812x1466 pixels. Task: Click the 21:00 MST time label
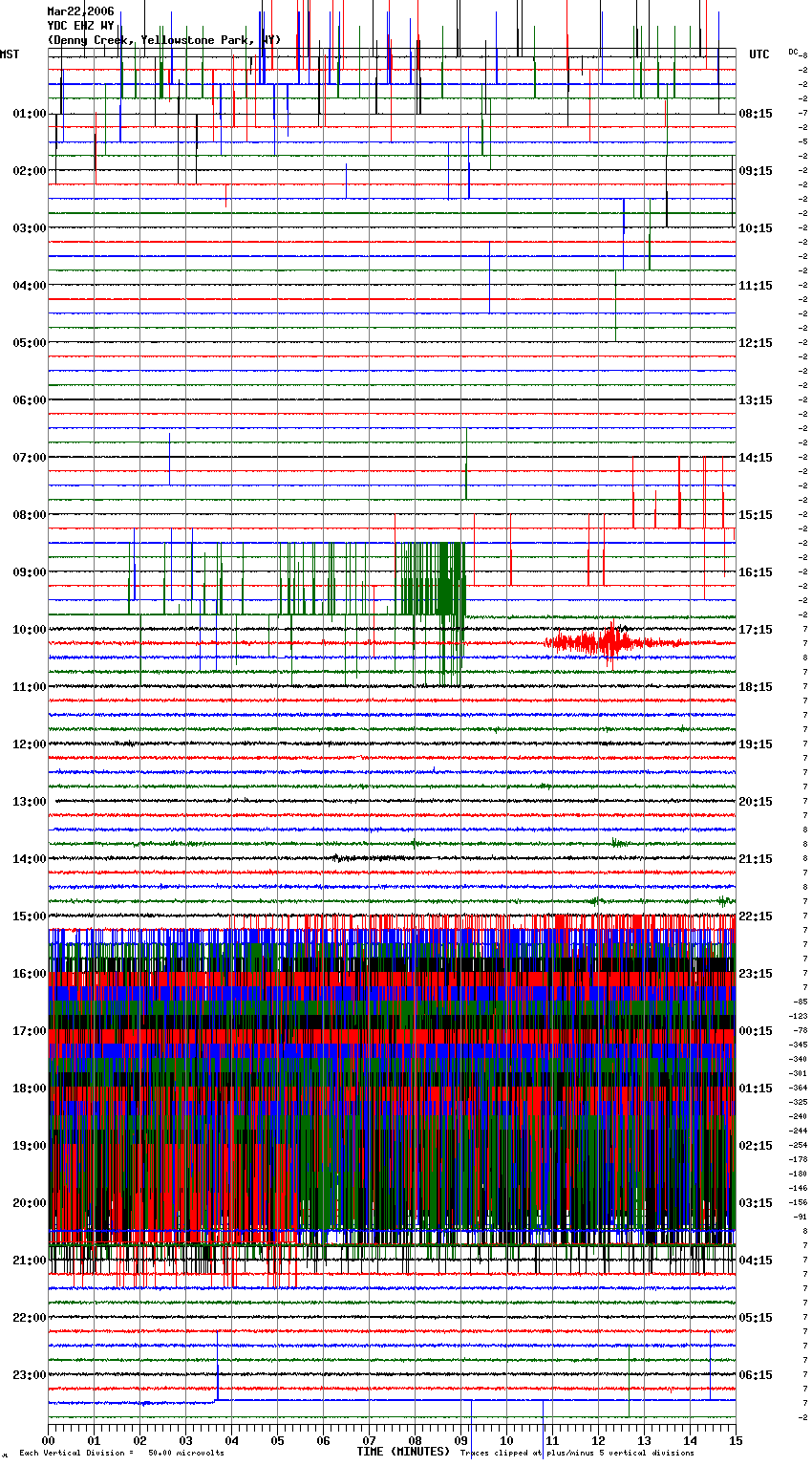pyautogui.click(x=29, y=1261)
